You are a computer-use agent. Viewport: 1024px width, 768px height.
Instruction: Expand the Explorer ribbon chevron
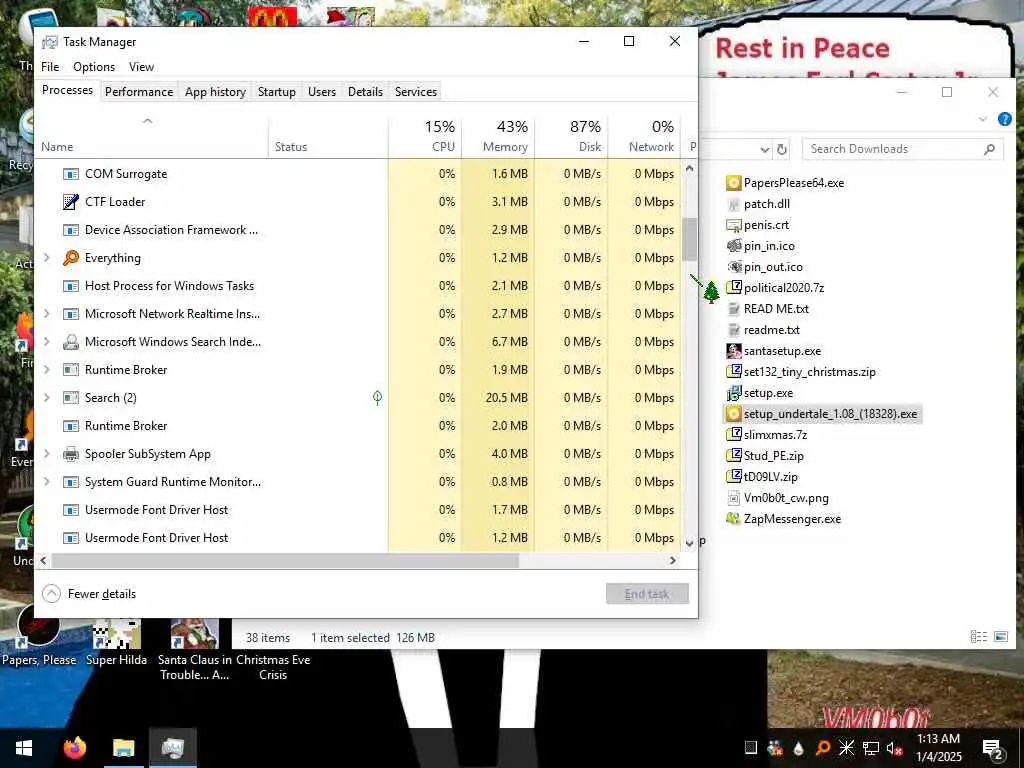pyautogui.click(x=983, y=119)
